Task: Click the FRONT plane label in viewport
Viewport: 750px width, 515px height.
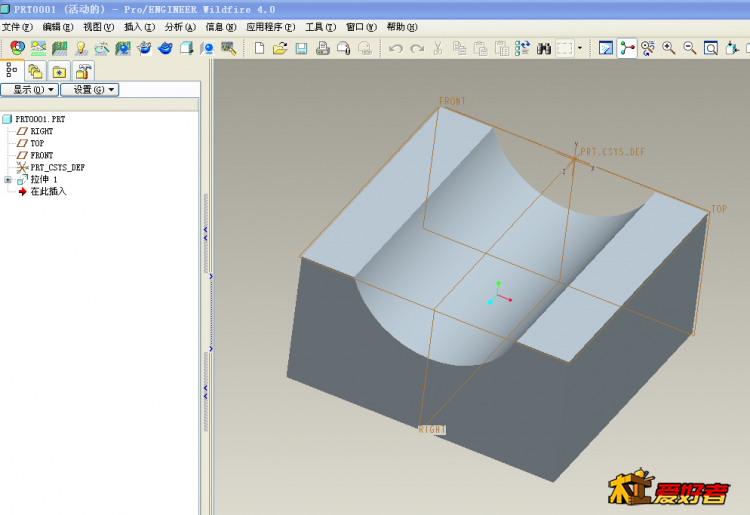Action: [x=452, y=101]
